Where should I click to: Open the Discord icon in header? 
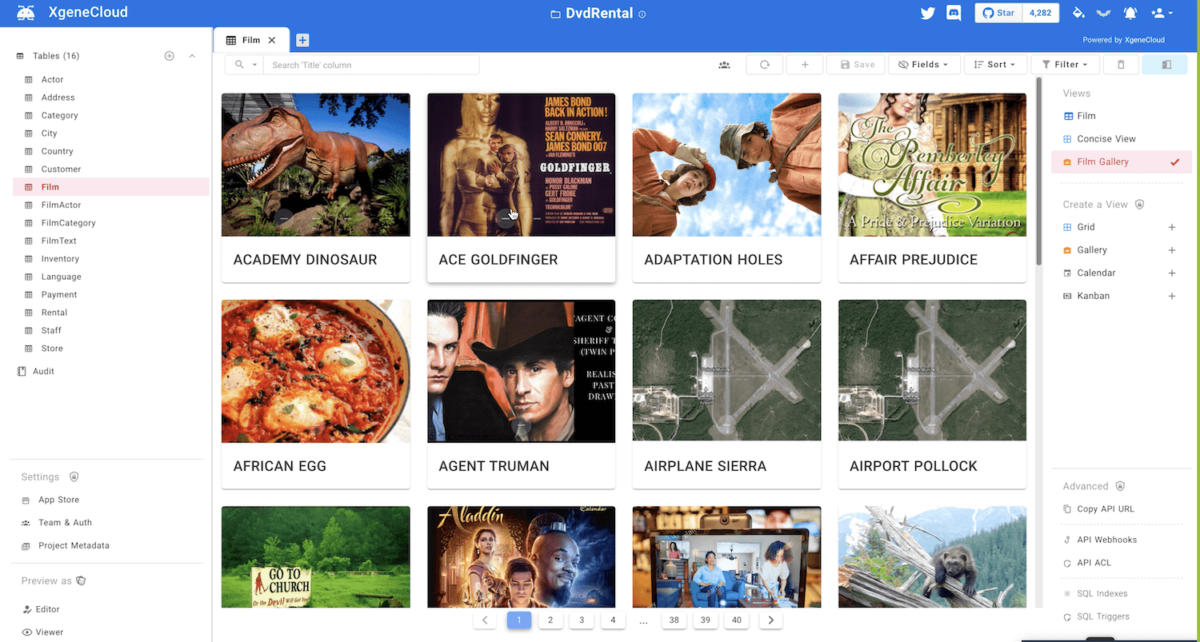(953, 13)
